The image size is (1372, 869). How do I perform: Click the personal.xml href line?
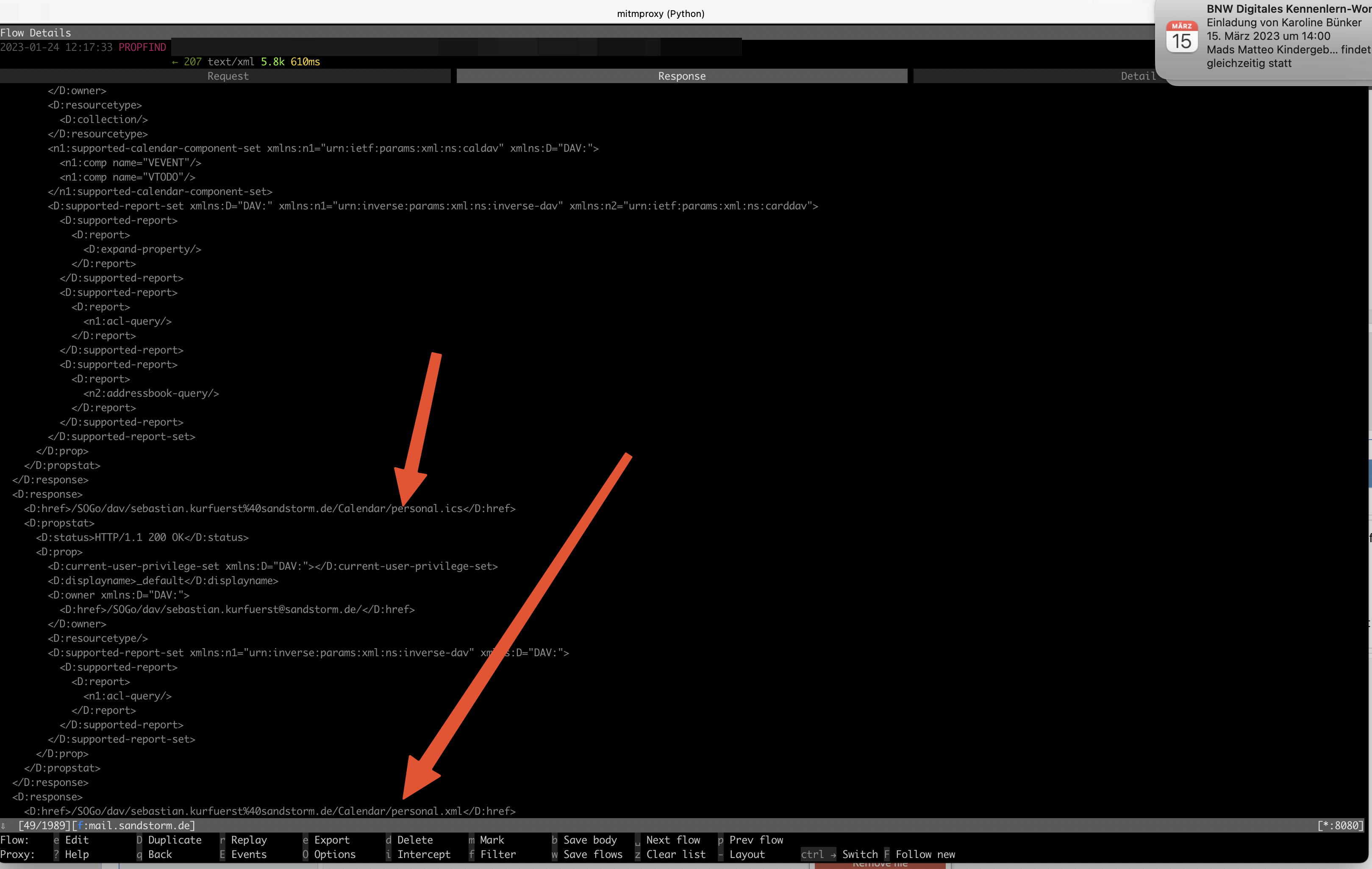tap(269, 811)
